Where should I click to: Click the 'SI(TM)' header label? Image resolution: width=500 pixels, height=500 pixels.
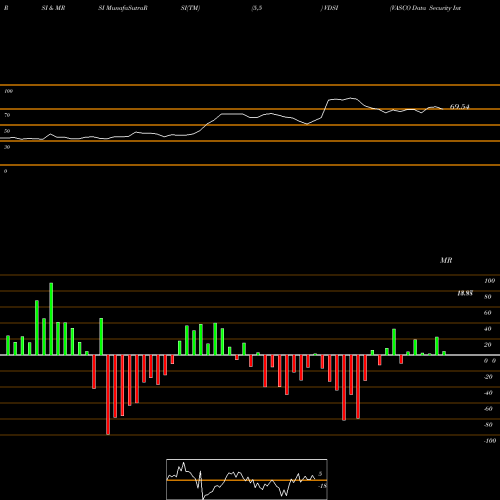(x=190, y=8)
